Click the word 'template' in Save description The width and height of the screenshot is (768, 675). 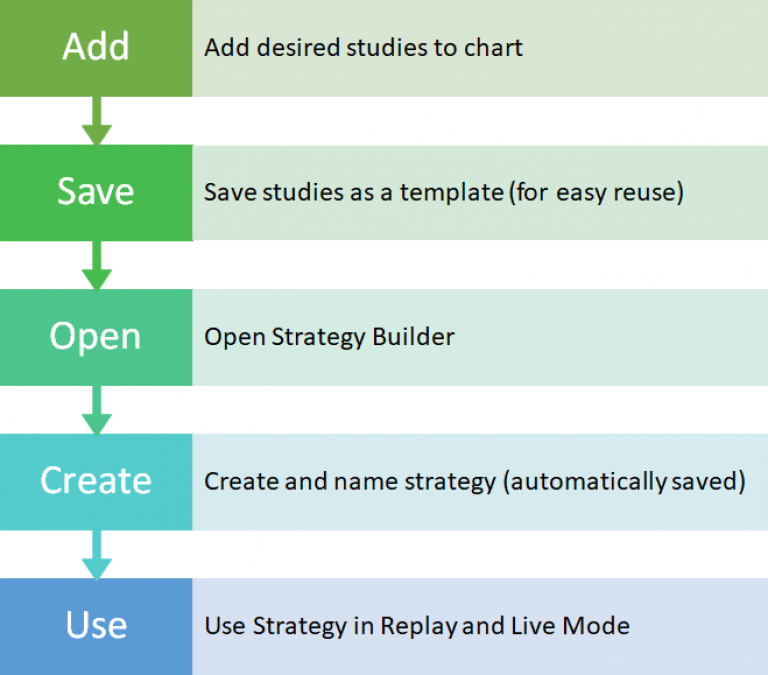[x=452, y=193]
